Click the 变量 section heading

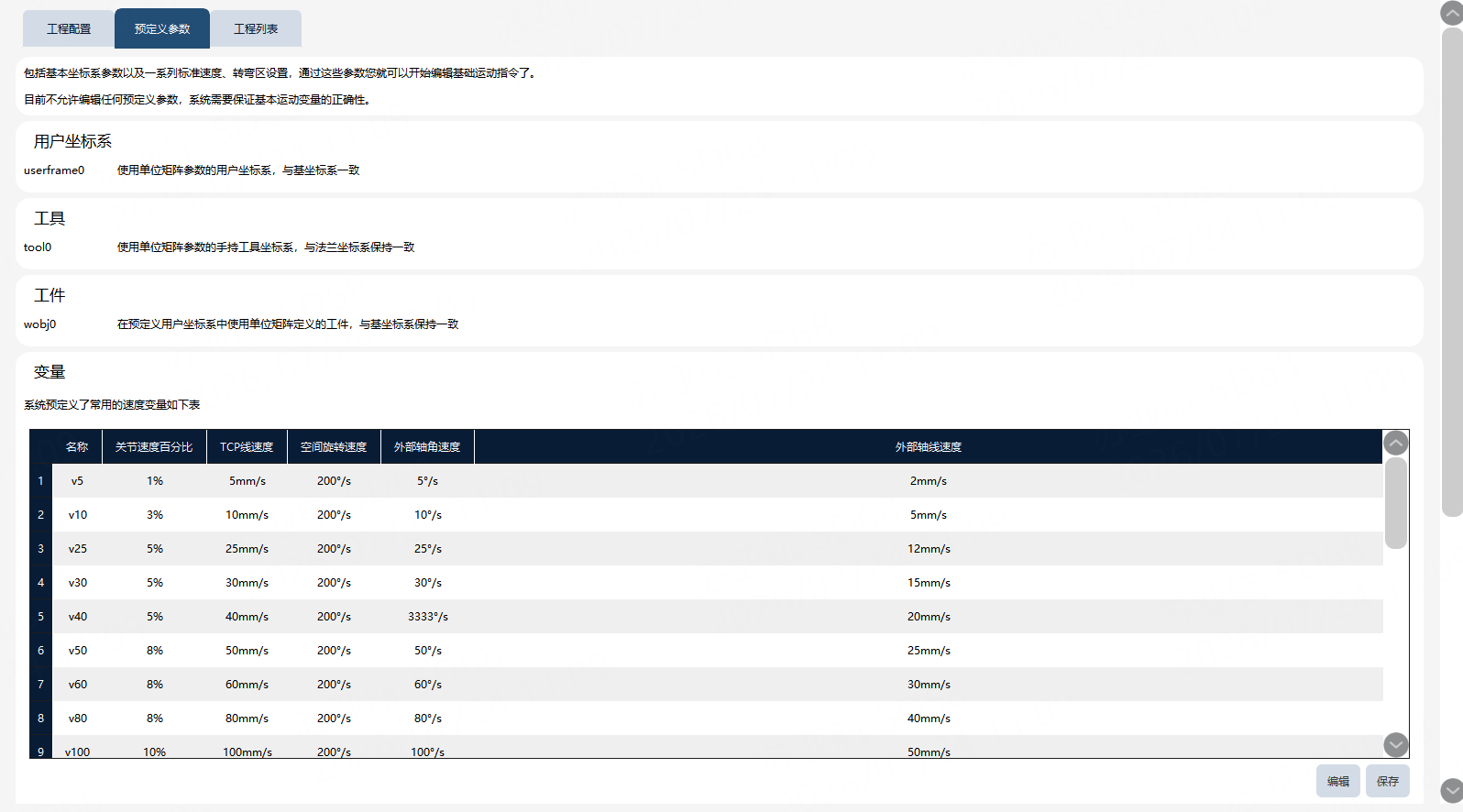tap(49, 372)
